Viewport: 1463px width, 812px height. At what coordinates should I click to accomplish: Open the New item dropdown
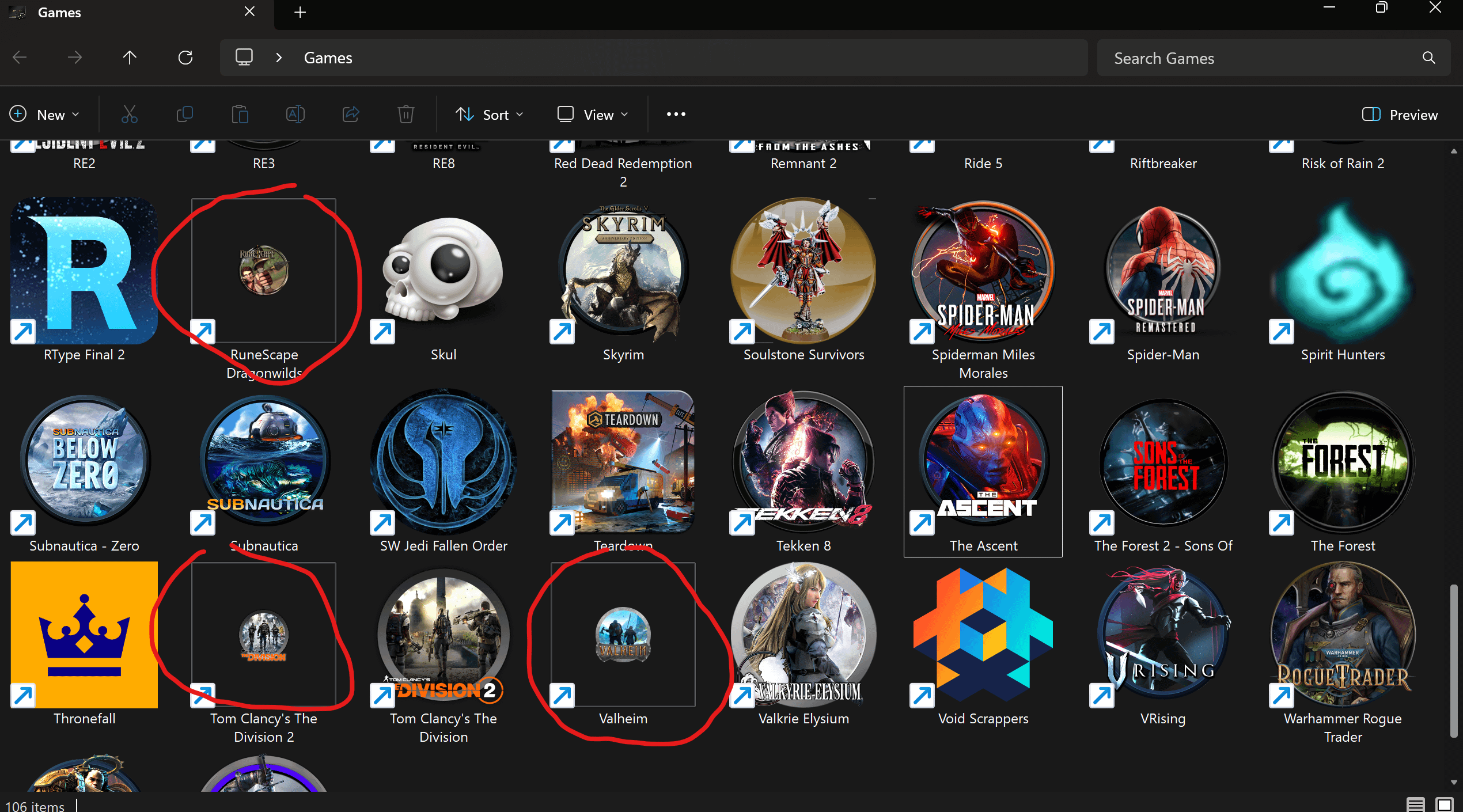click(x=44, y=115)
